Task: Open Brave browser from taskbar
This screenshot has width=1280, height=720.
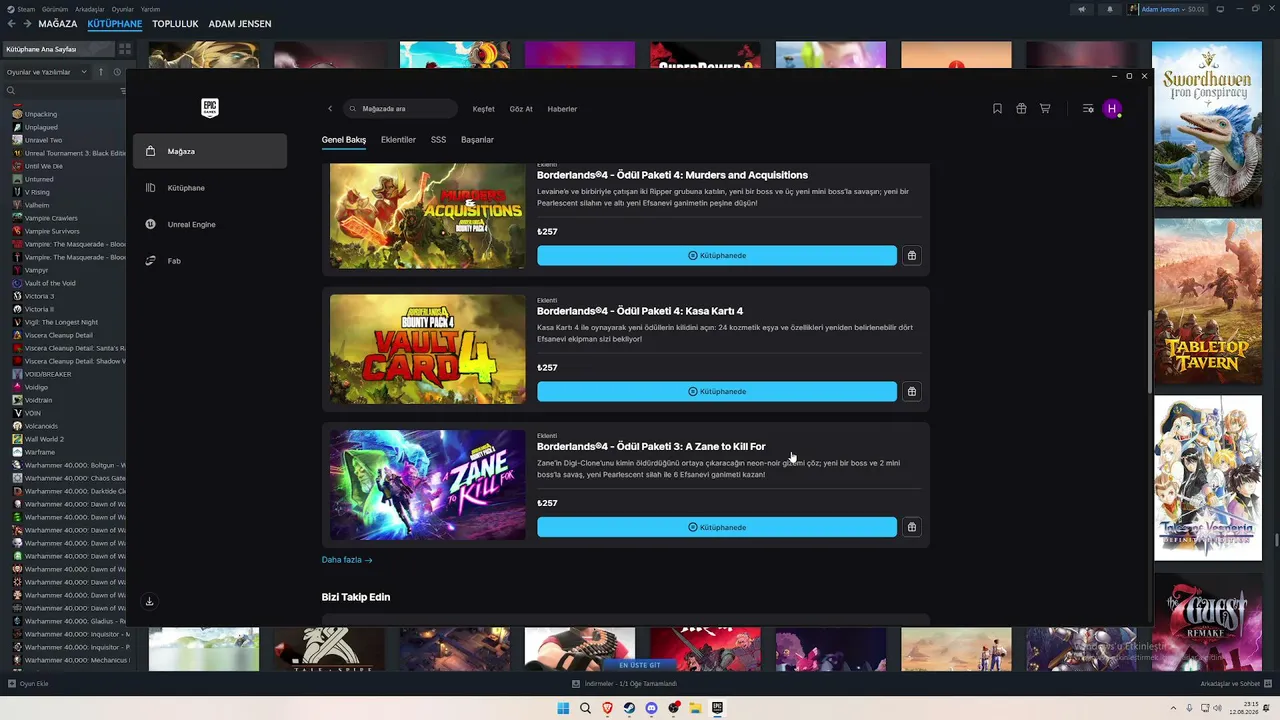Action: click(x=607, y=708)
